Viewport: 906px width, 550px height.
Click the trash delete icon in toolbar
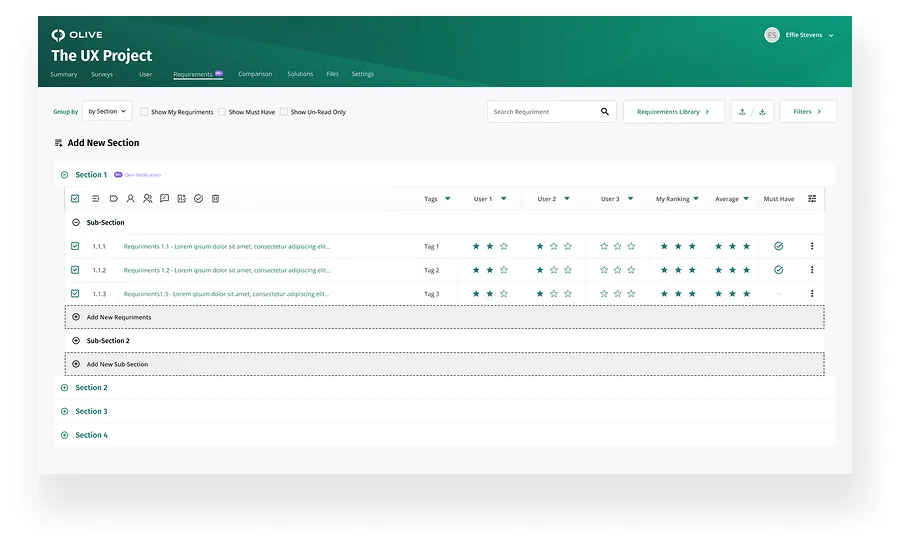216,199
